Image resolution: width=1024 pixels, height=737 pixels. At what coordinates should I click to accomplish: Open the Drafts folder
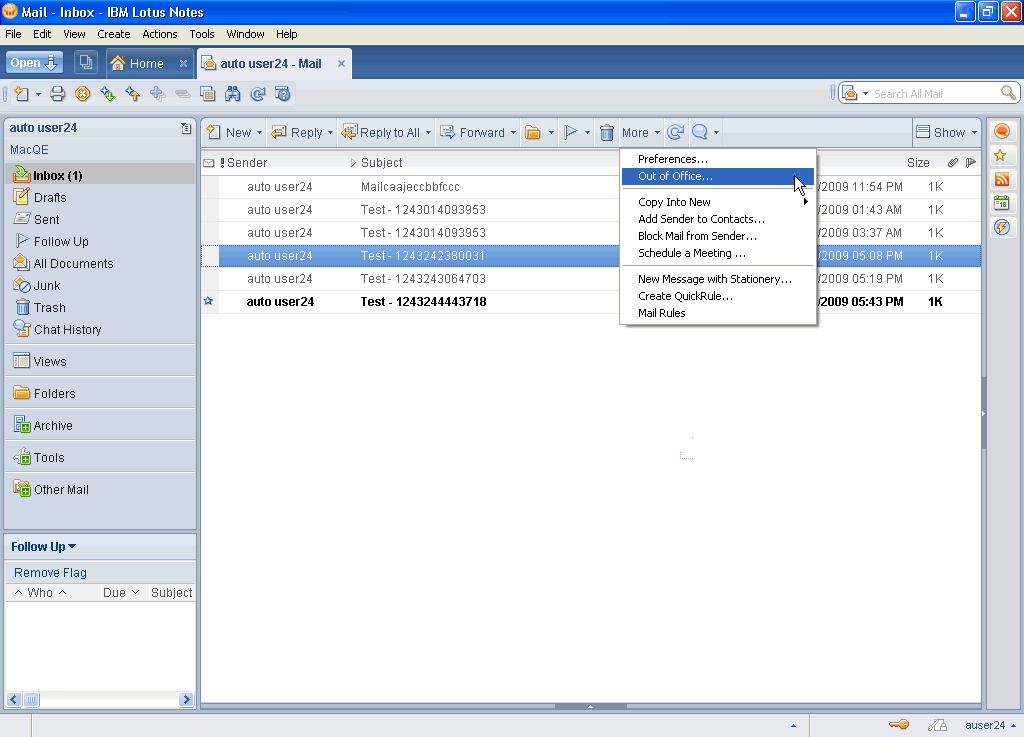point(50,197)
